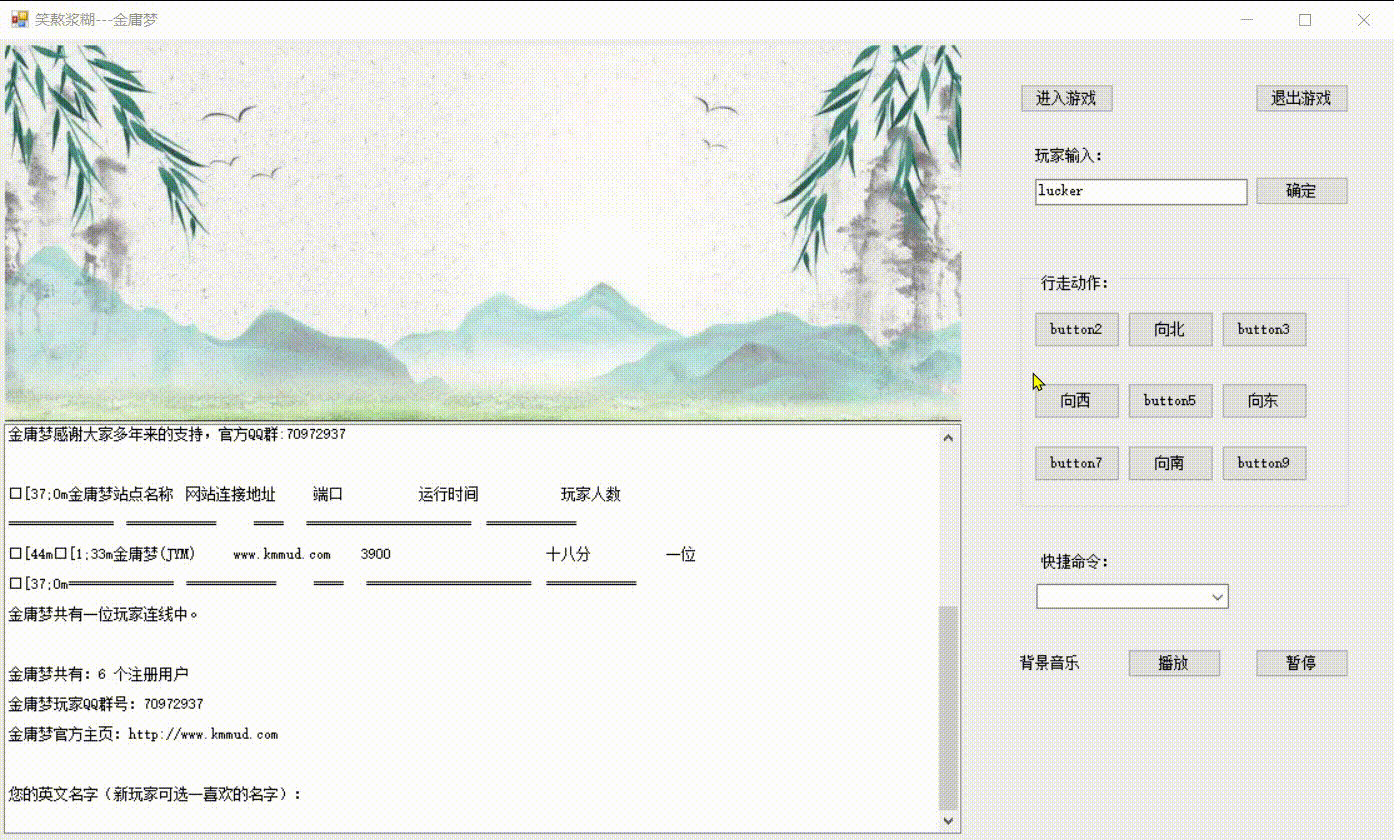This screenshot has height=840, width=1394.
Task: Move west with the 向西 button
Action: (1076, 401)
